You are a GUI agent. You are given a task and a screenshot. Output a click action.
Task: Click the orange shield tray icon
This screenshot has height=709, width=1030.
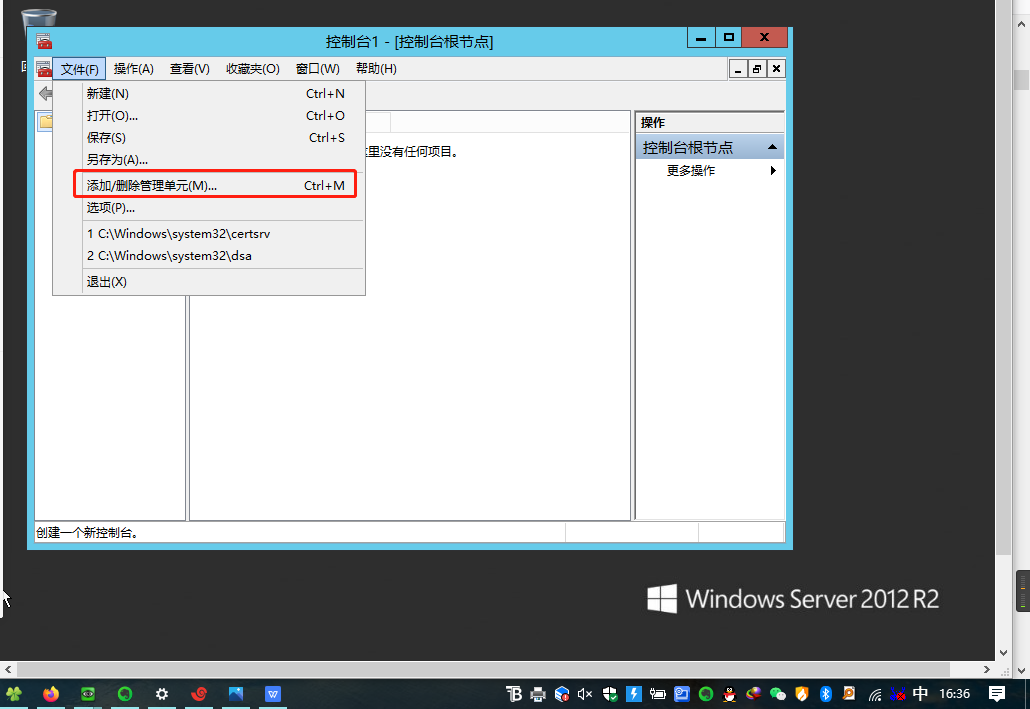(801, 694)
